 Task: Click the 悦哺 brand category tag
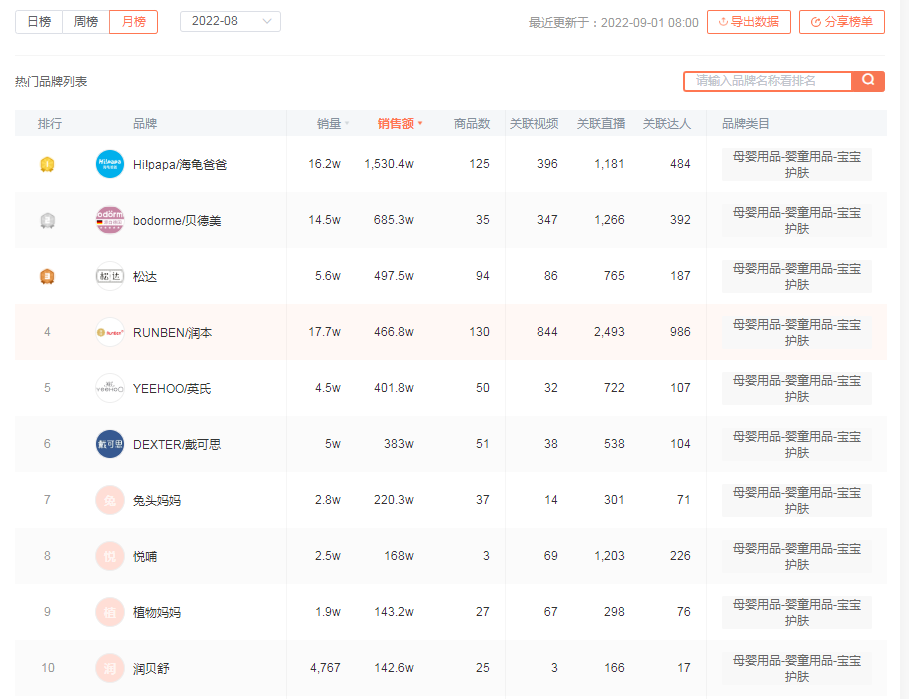click(x=796, y=556)
